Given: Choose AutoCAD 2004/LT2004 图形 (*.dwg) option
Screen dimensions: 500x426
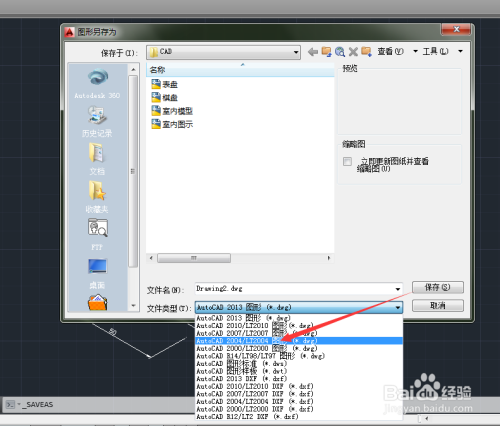Looking at the screenshot, I should pos(299,341).
